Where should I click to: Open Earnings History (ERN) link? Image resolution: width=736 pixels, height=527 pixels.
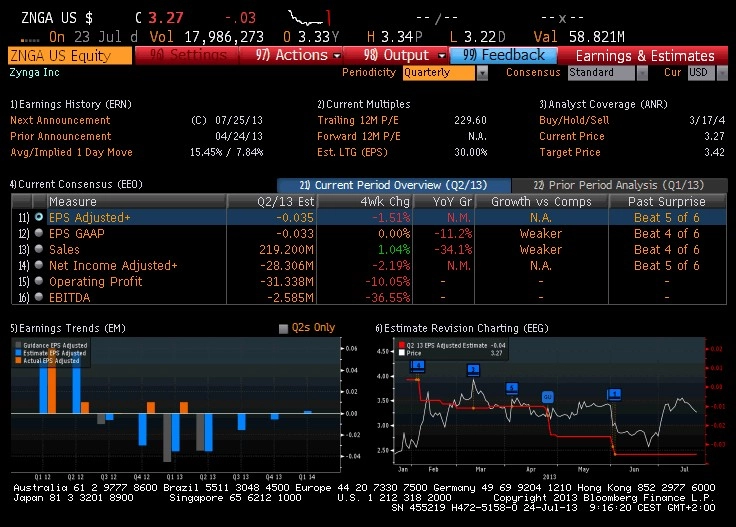coord(71,104)
